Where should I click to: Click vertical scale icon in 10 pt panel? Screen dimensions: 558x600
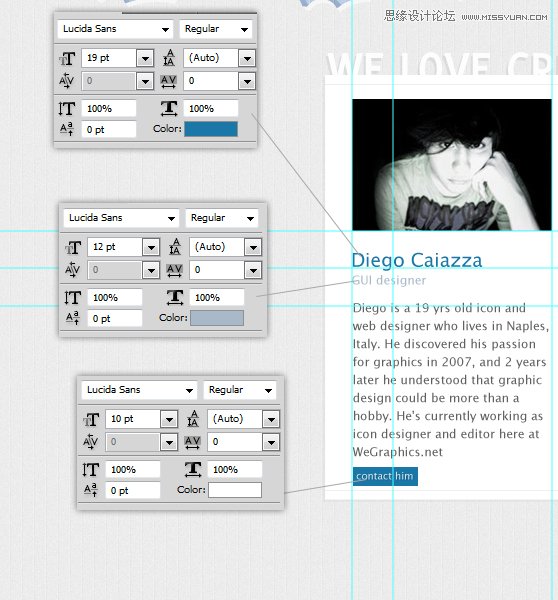pyautogui.click(x=91, y=470)
